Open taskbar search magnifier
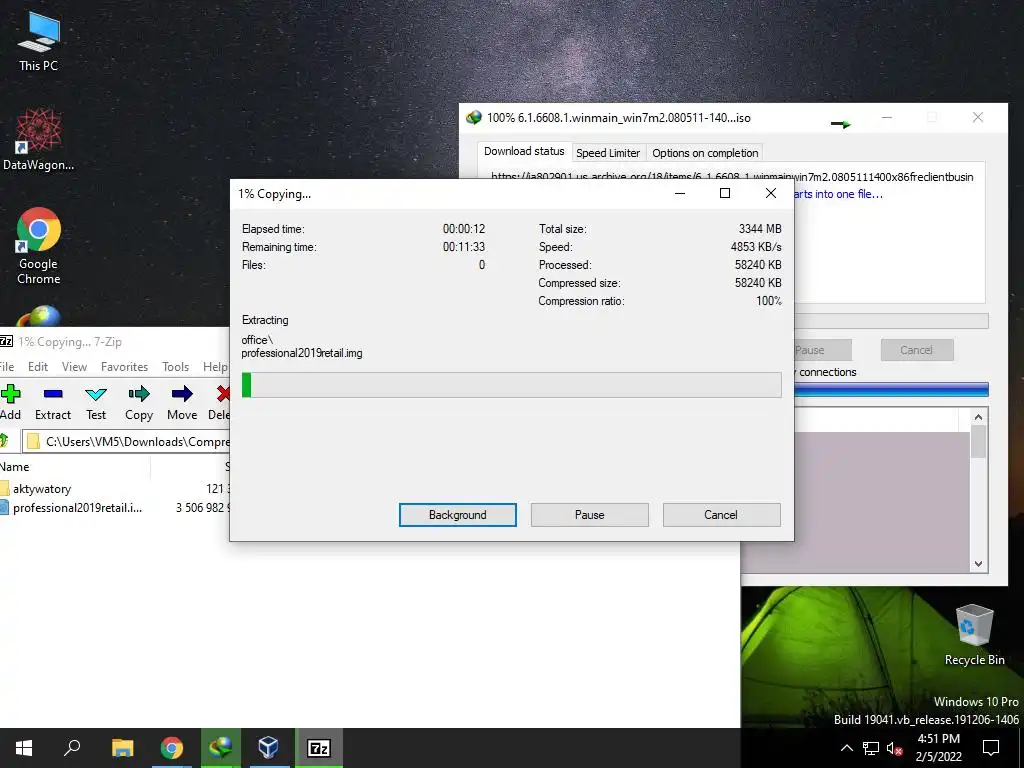The image size is (1024, 768). pos(72,748)
